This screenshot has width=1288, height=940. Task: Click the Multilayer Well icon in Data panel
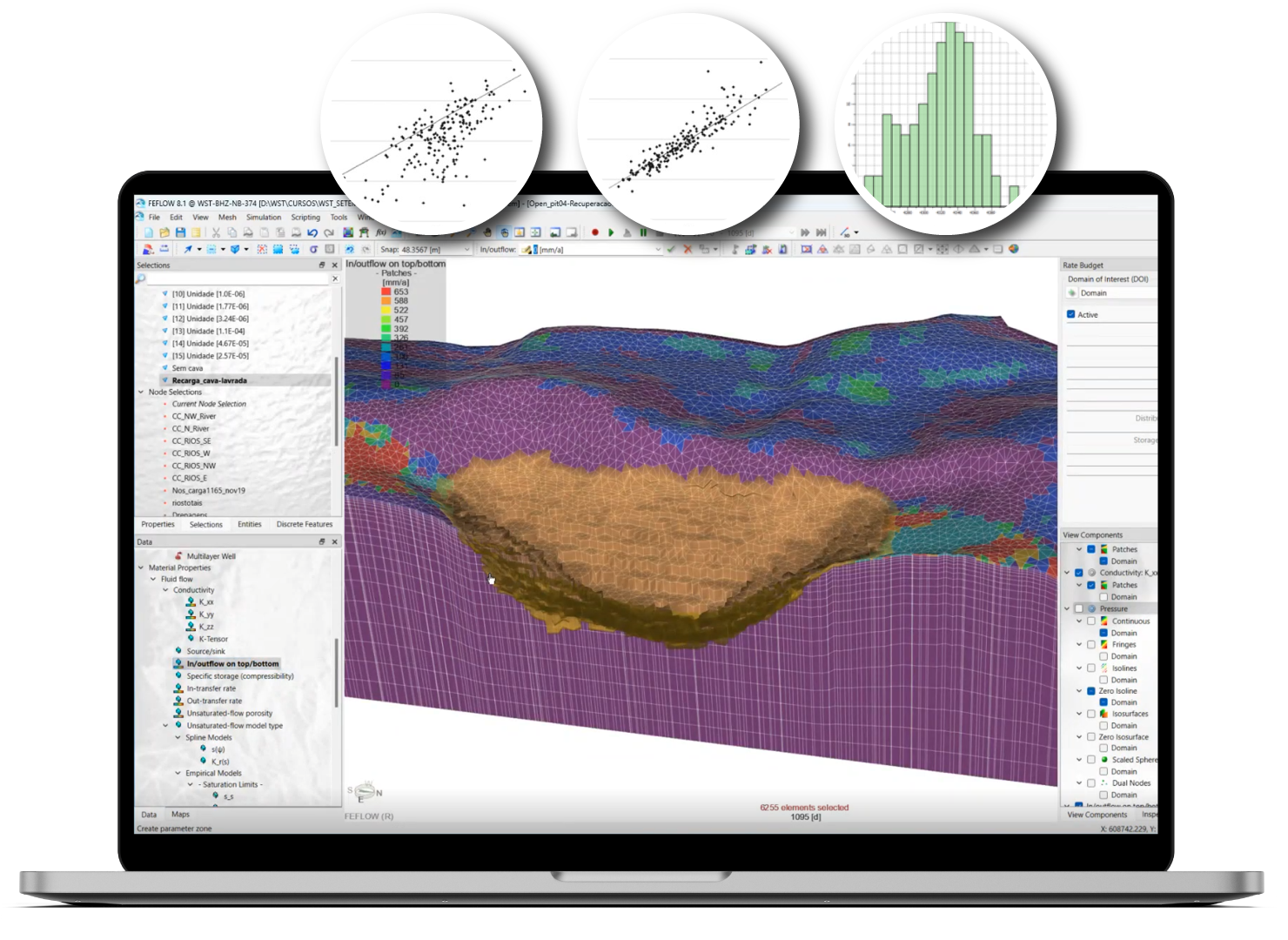click(178, 555)
